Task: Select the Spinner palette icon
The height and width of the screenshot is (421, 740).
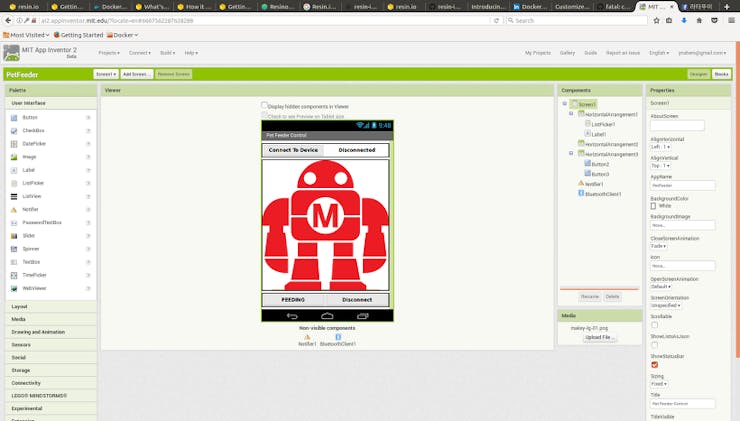Action: 14,249
